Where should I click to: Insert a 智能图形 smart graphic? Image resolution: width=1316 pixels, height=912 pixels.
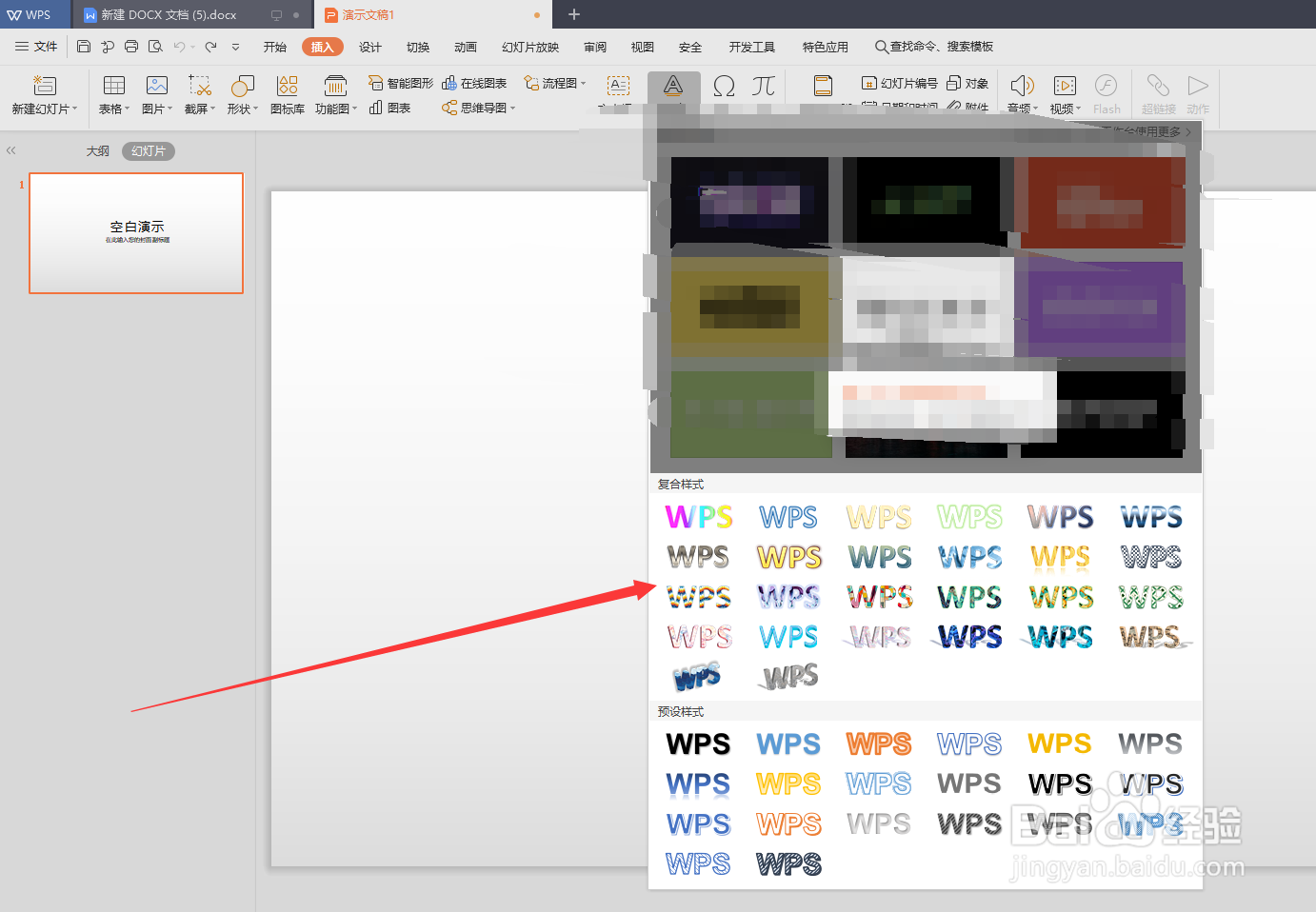pyautogui.click(x=401, y=84)
